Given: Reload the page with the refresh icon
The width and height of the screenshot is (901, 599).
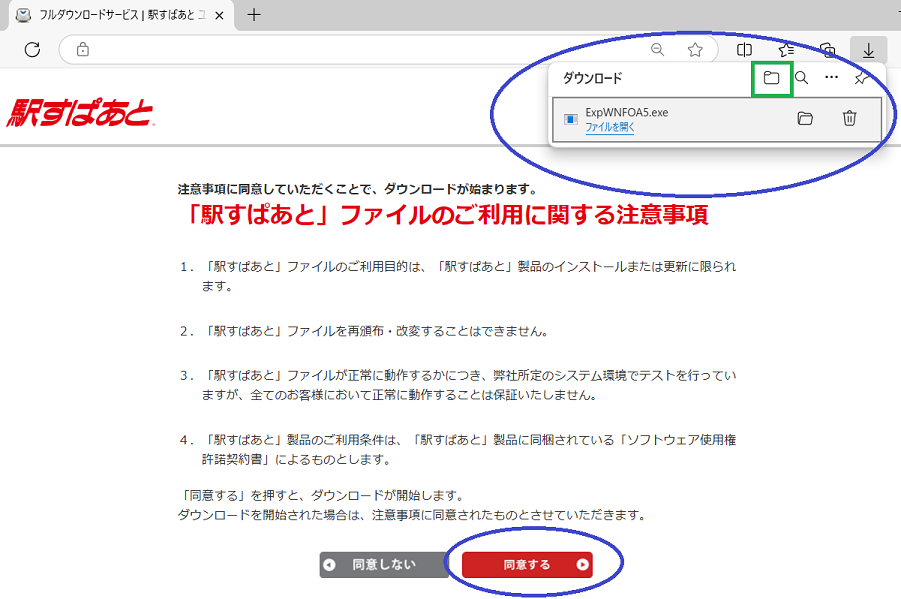Looking at the screenshot, I should tap(32, 49).
